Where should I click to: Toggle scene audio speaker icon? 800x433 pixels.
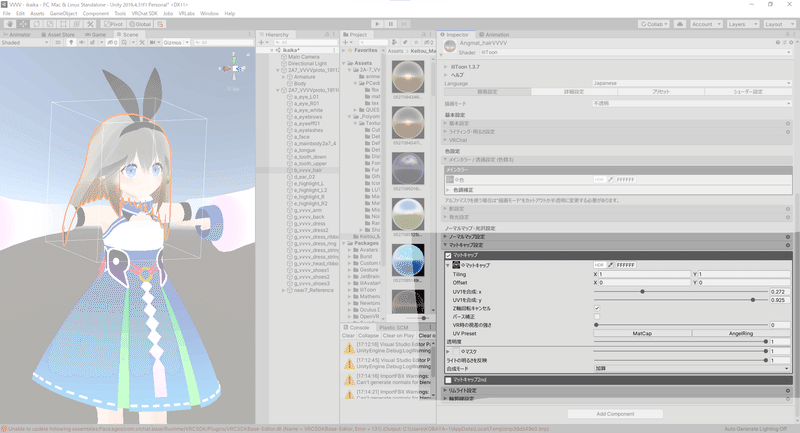(82, 42)
